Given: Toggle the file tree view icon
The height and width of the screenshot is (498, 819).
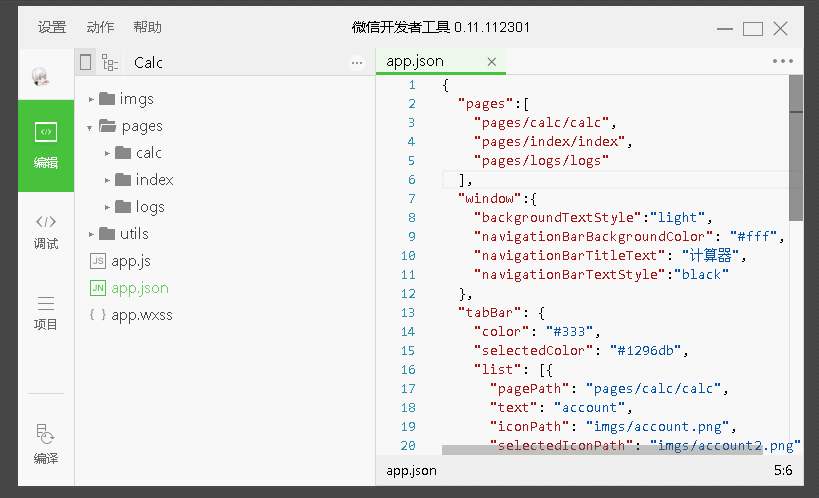Looking at the screenshot, I should [x=109, y=62].
